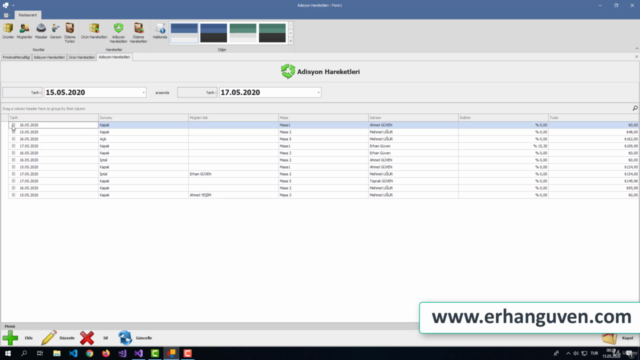Open Visual Studio Code from taskbar
The image size is (640, 360).
pyautogui.click(x=73, y=353)
